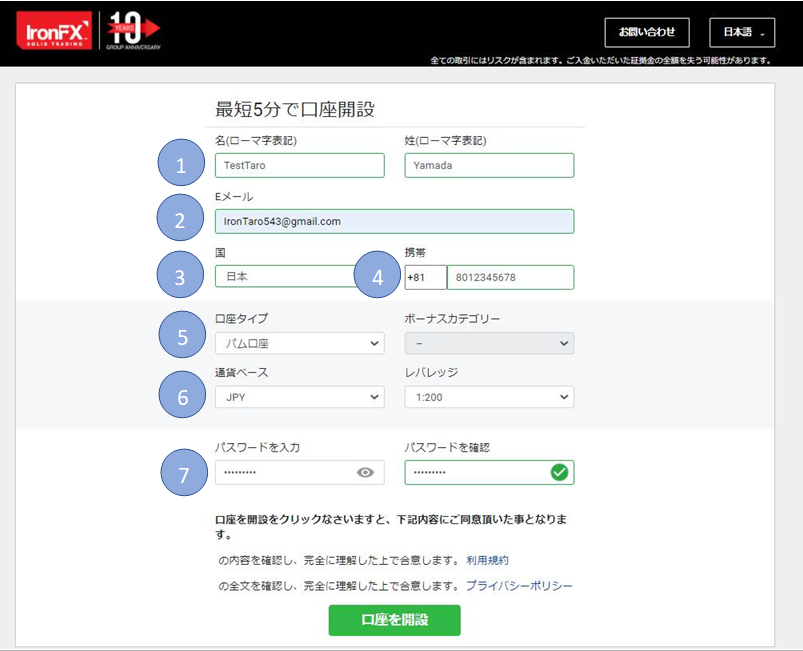The image size is (803, 651).
Task: Click the 最短5分で口座開設 heading
Action: coord(295,109)
